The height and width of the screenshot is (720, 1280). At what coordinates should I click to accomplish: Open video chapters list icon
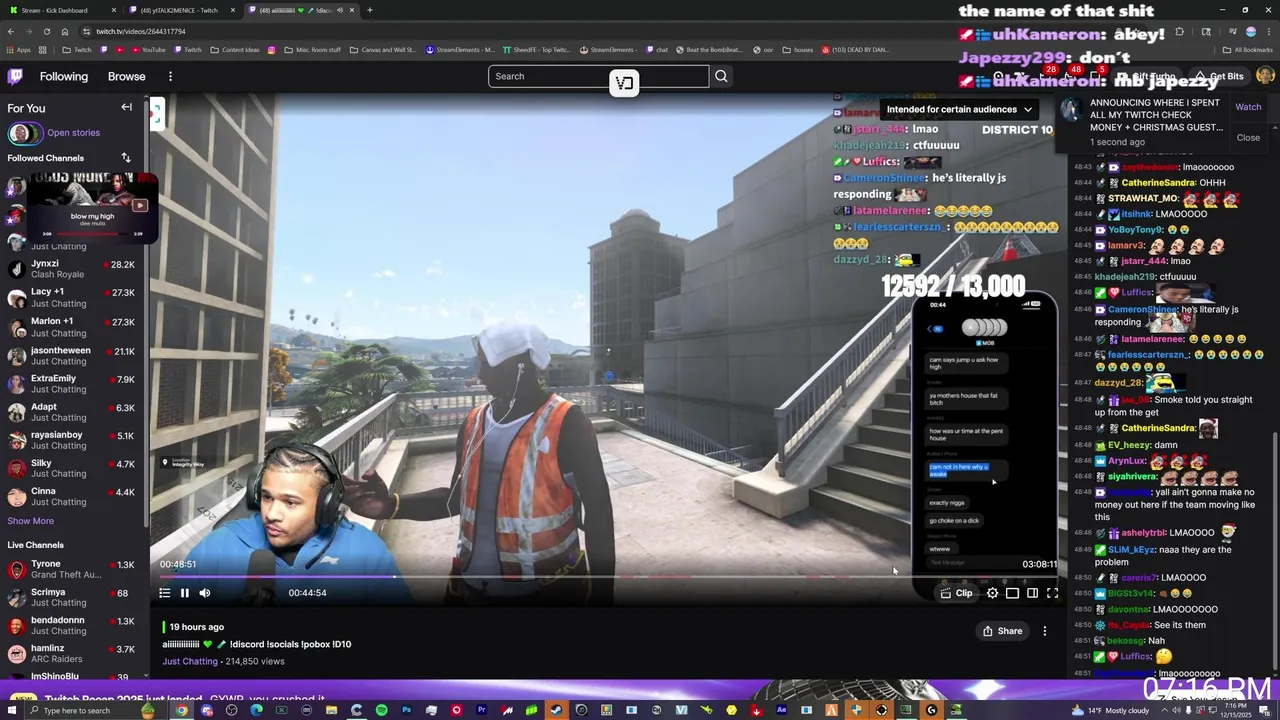coord(164,593)
